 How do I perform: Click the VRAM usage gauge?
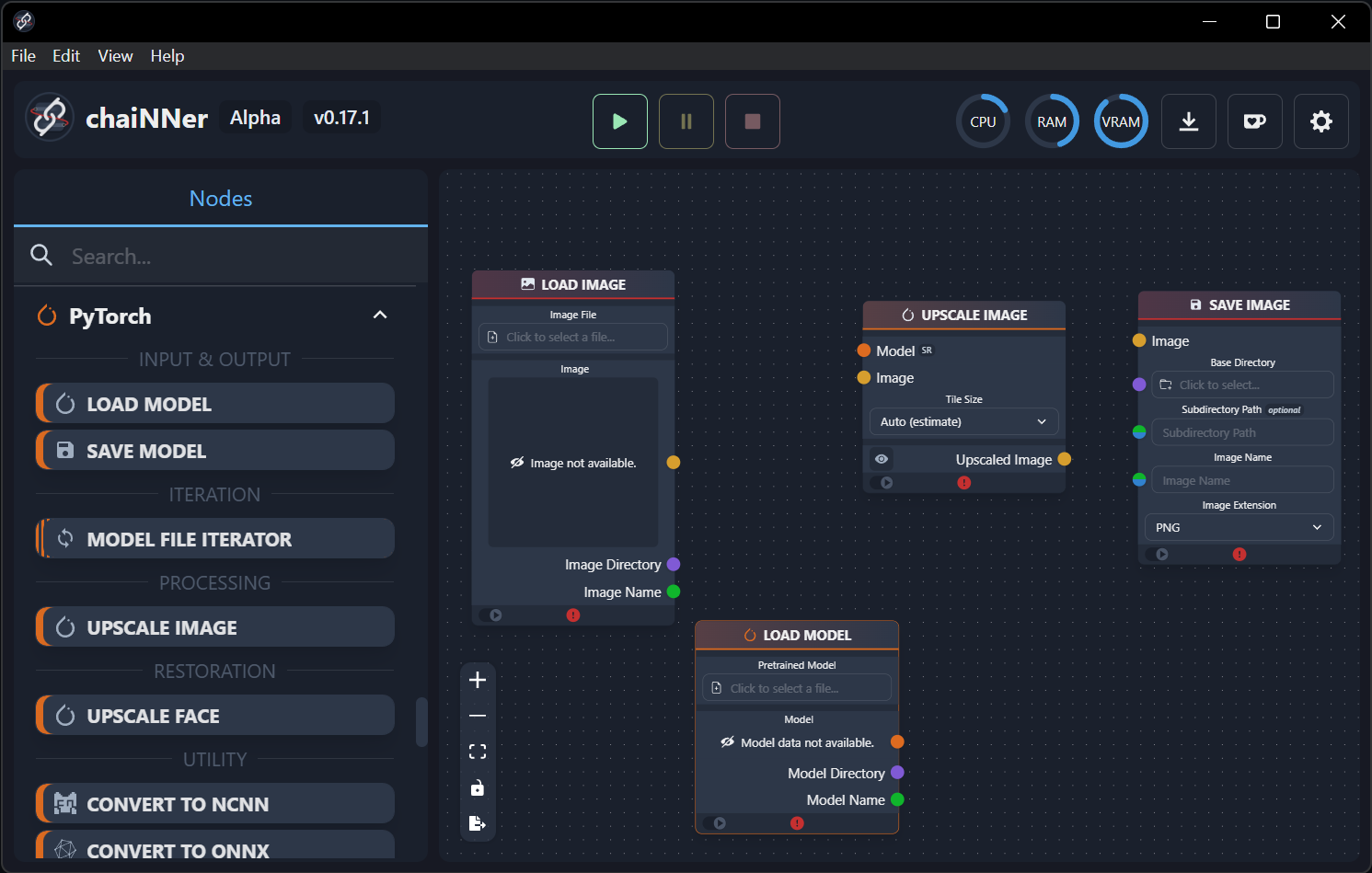tap(1121, 121)
